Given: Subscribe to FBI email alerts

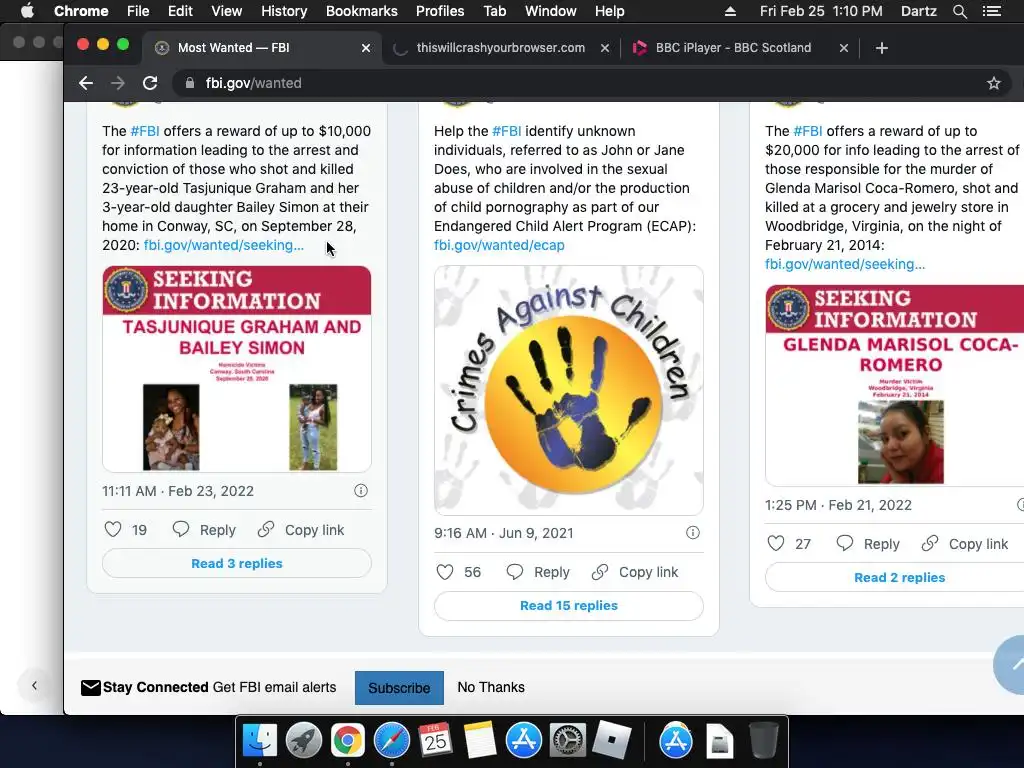Looking at the screenshot, I should pos(399,688).
